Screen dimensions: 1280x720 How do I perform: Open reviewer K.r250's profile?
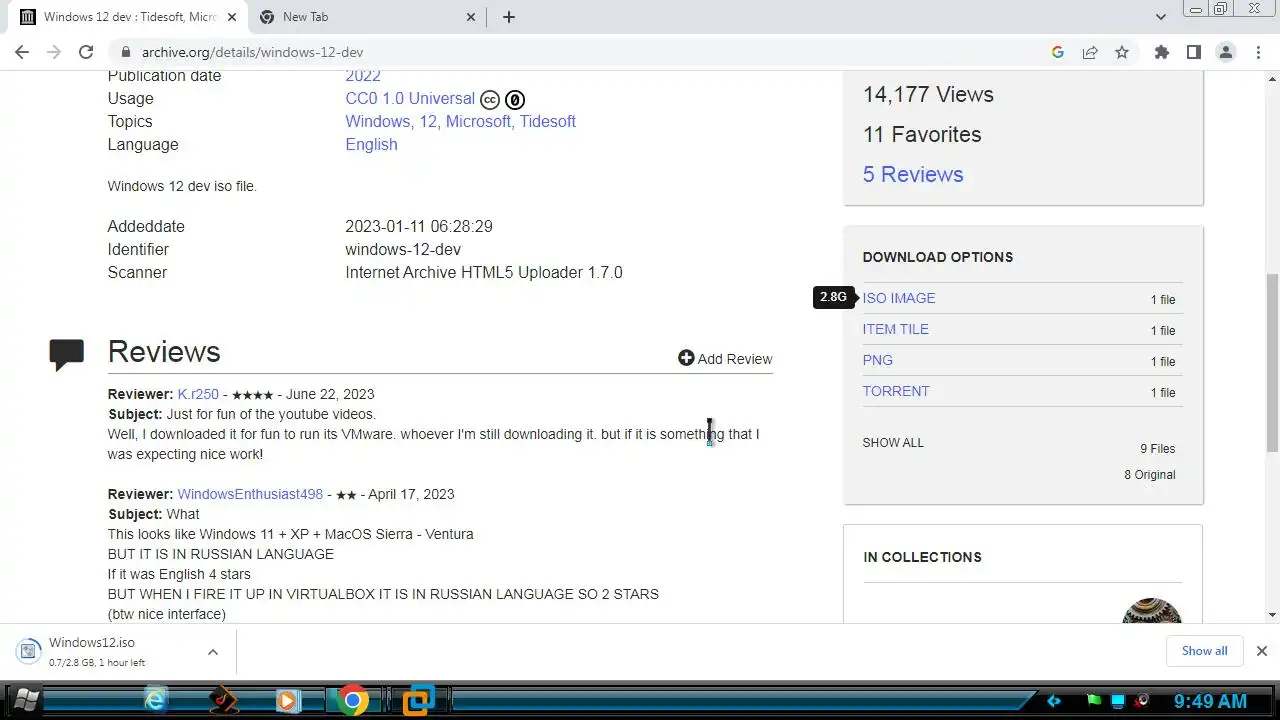coord(198,394)
